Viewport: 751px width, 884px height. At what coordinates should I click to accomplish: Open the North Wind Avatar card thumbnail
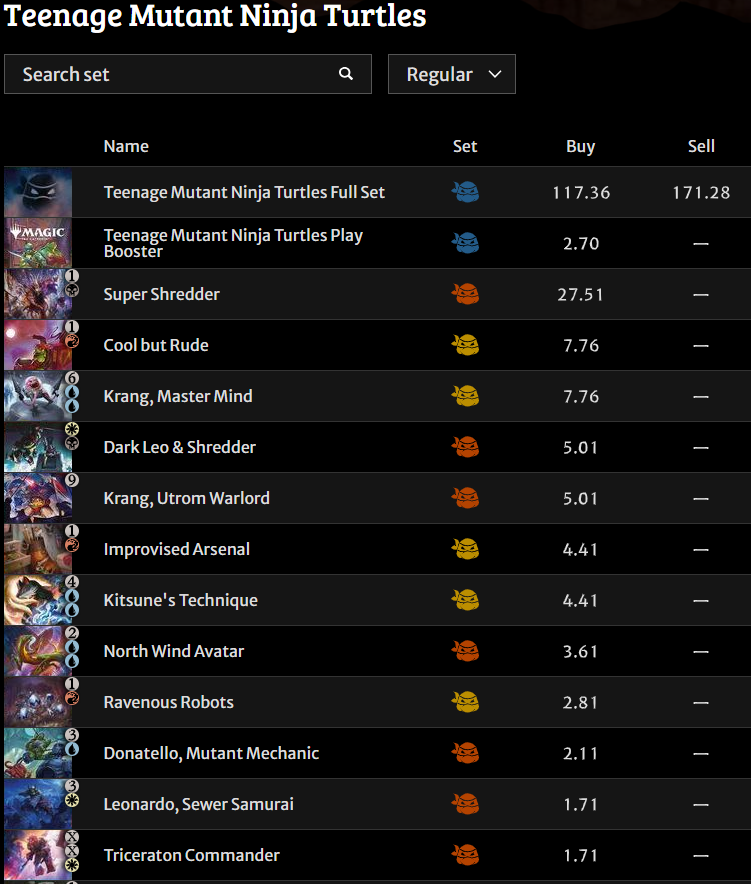38,651
